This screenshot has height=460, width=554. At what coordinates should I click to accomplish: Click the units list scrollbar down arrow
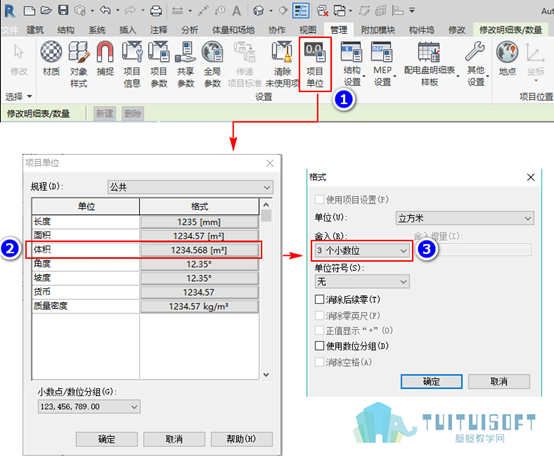266,375
